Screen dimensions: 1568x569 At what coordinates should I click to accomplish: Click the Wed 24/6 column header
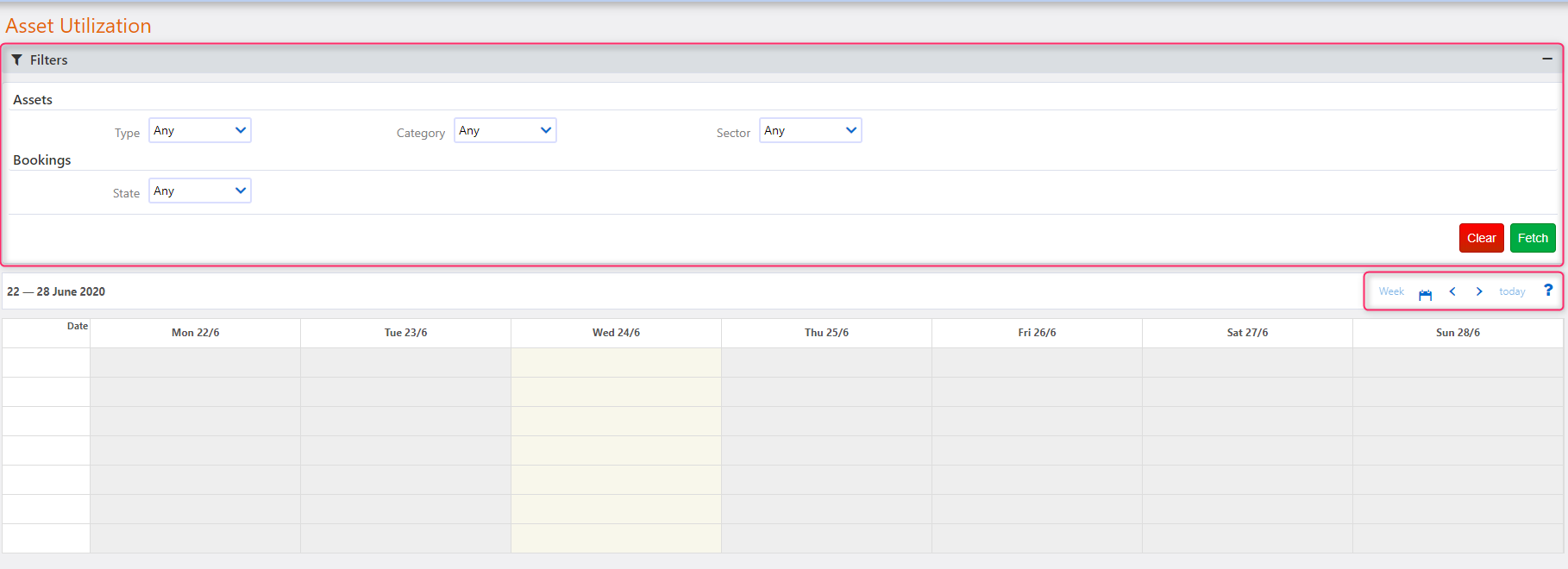coord(616,333)
